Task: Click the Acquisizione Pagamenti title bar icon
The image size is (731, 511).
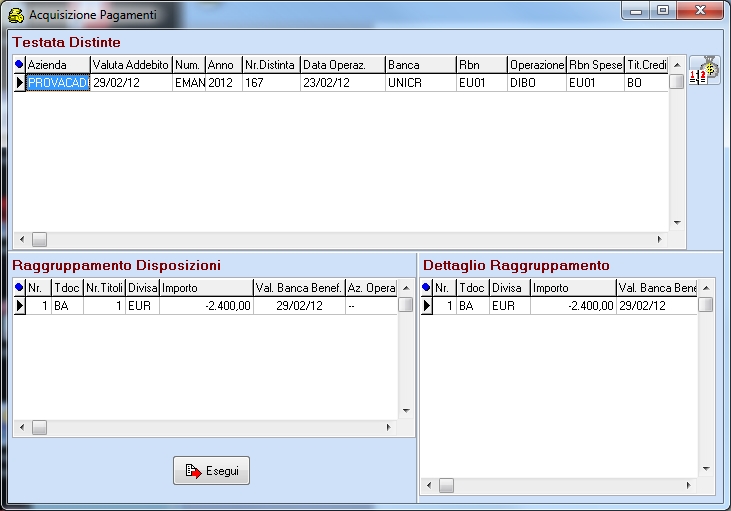Action: coord(16,15)
